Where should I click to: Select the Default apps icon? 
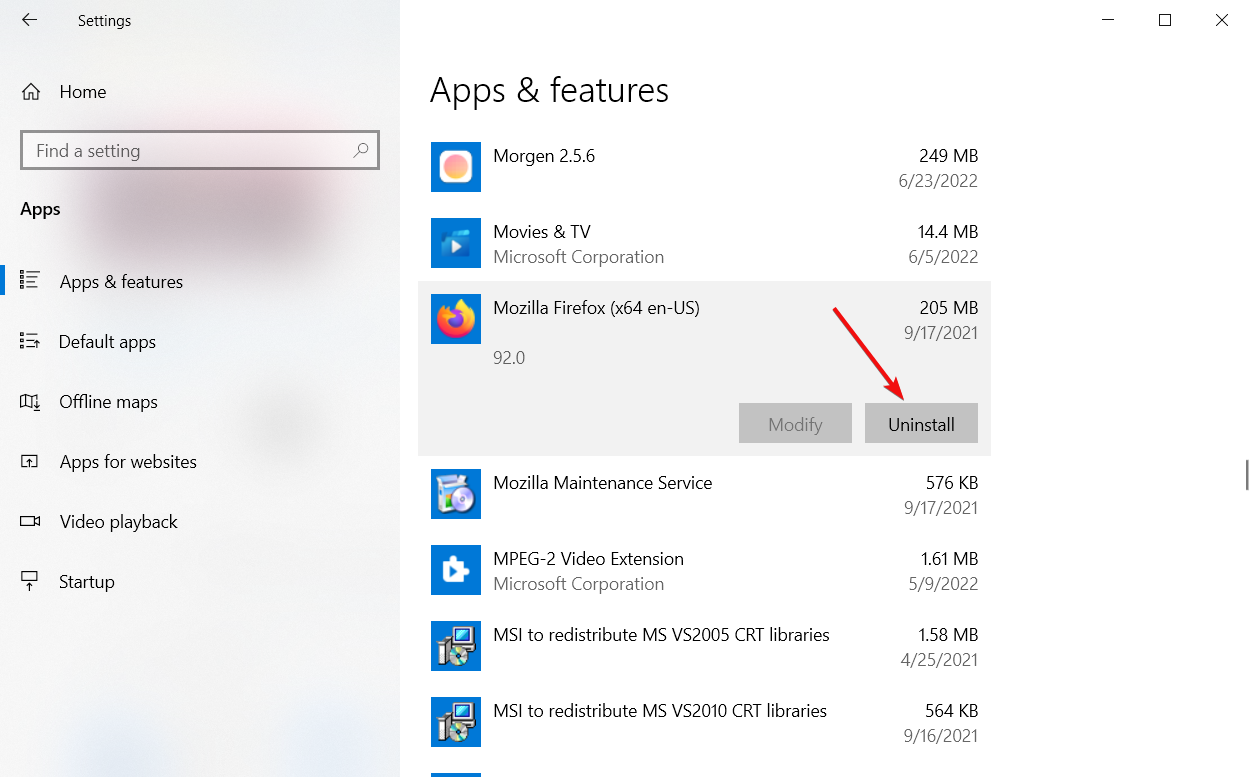[x=30, y=341]
